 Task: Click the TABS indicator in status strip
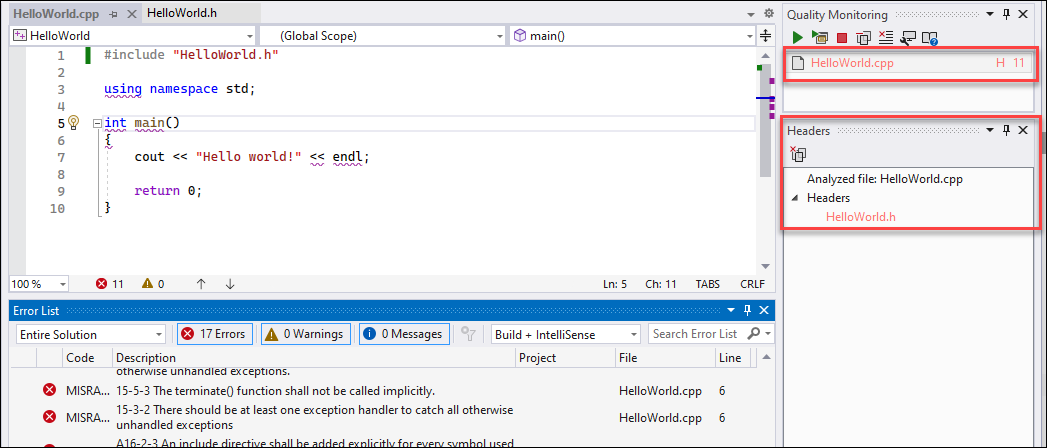coord(708,284)
